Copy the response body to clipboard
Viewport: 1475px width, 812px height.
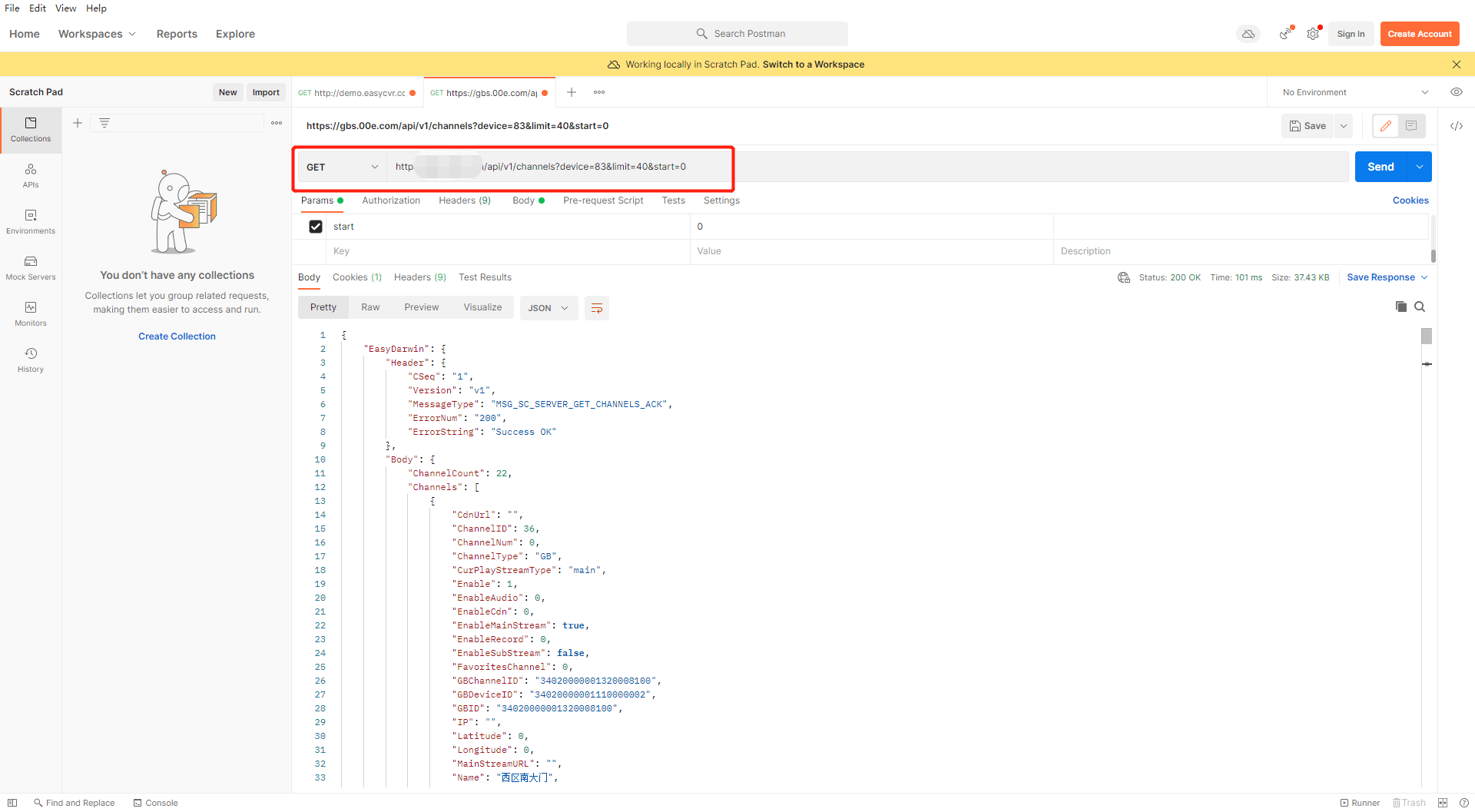[1401, 307]
